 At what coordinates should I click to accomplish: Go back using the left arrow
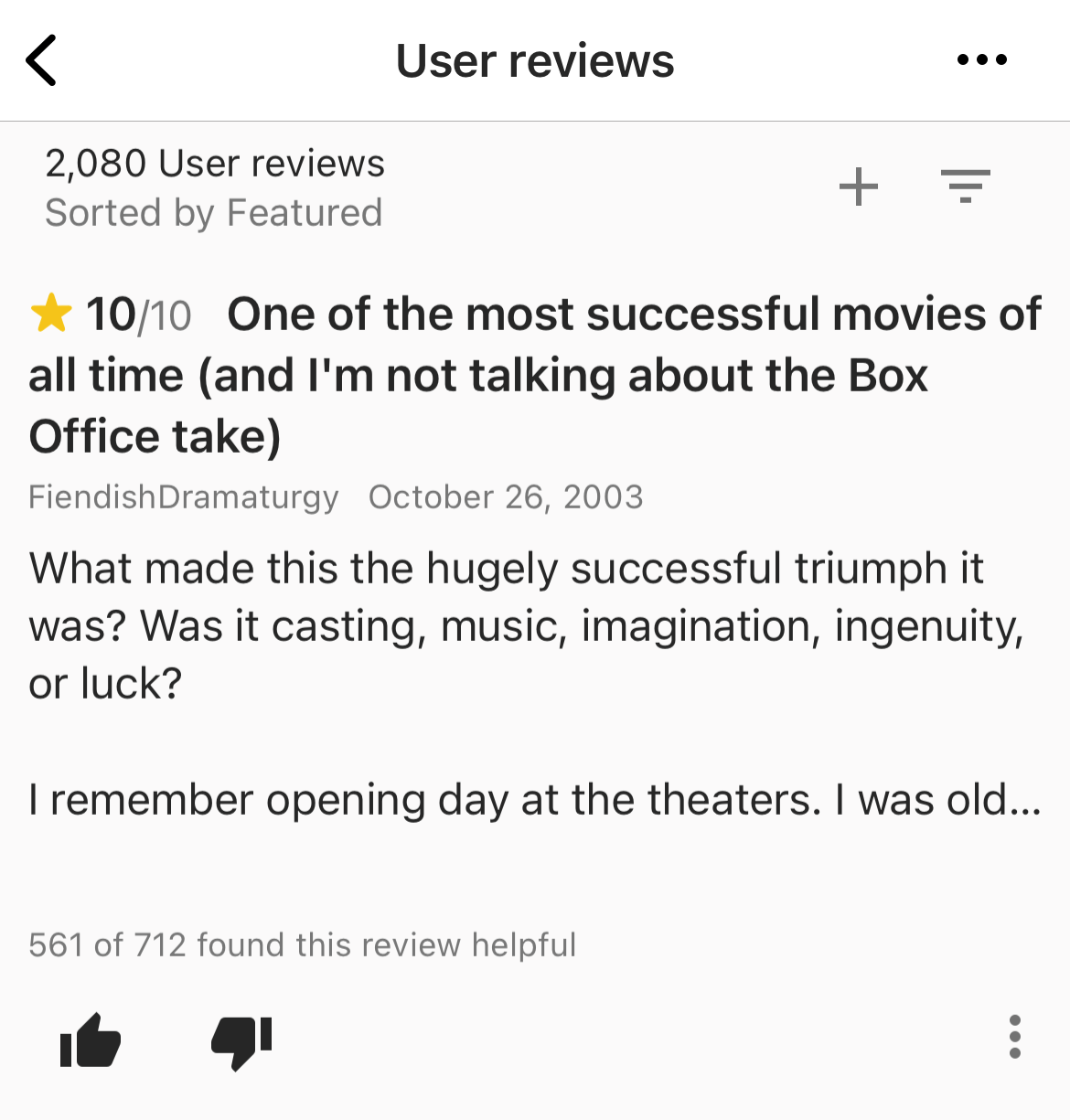(42, 60)
